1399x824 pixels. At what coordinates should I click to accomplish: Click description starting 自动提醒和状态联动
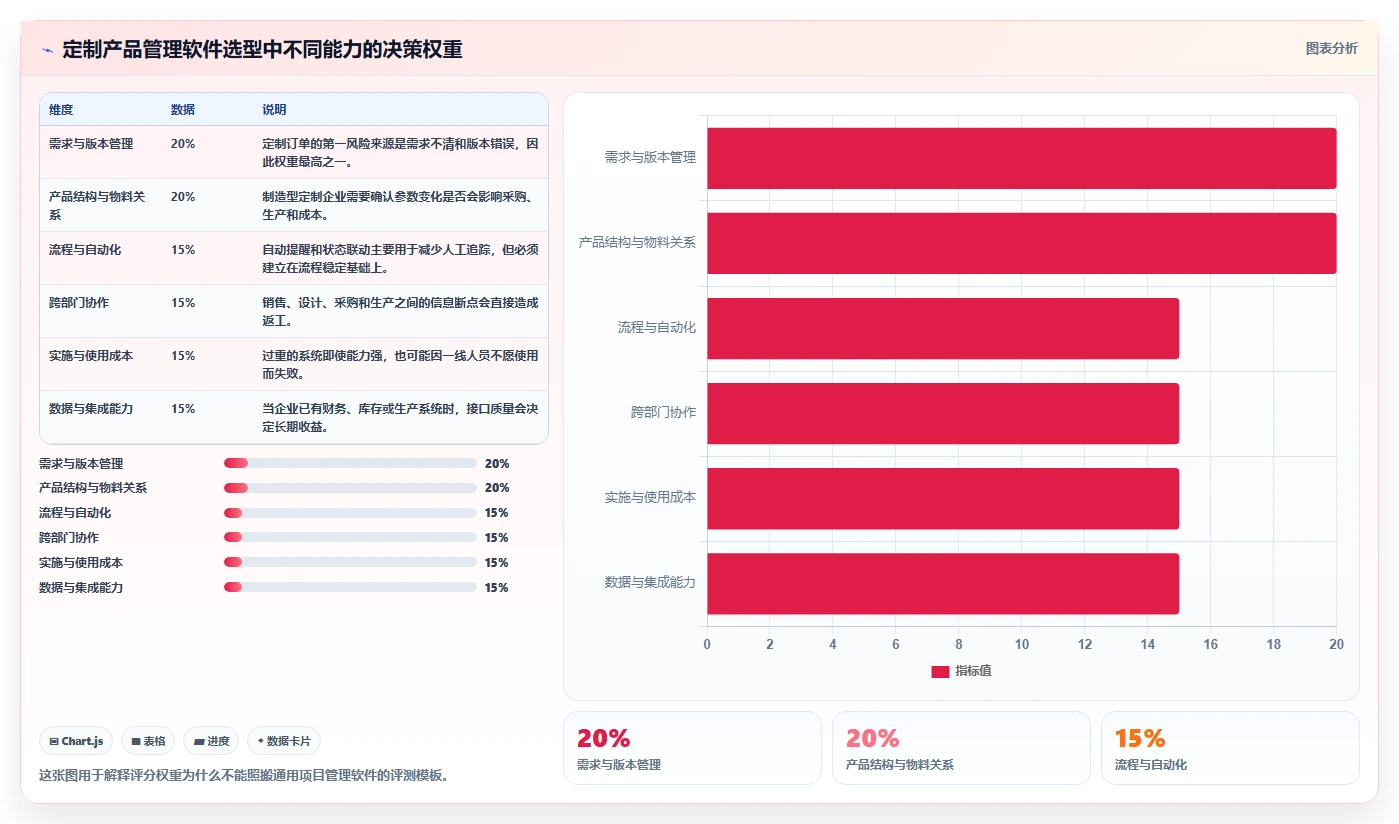pos(400,258)
